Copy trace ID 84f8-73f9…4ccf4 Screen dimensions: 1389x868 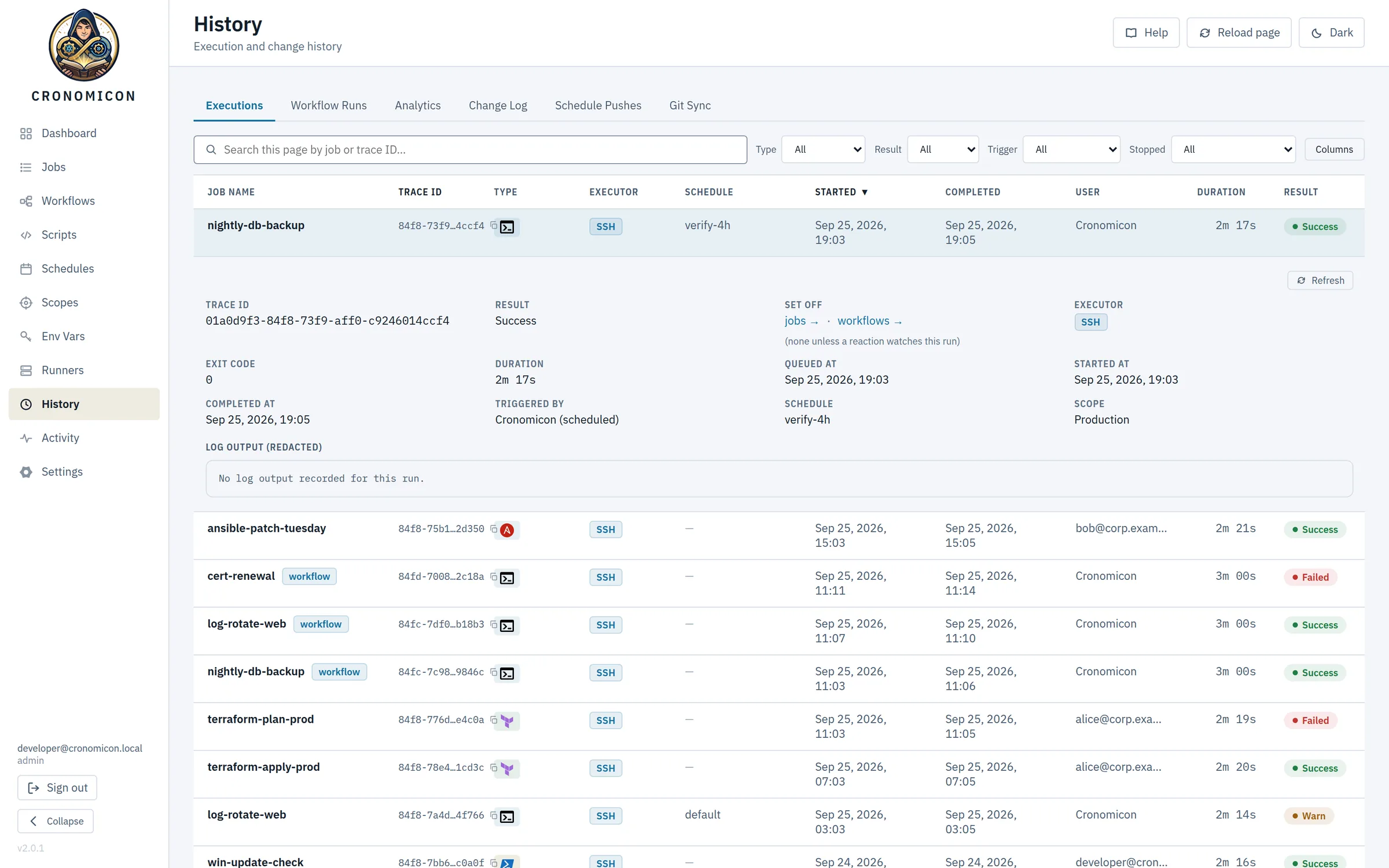coord(494,226)
